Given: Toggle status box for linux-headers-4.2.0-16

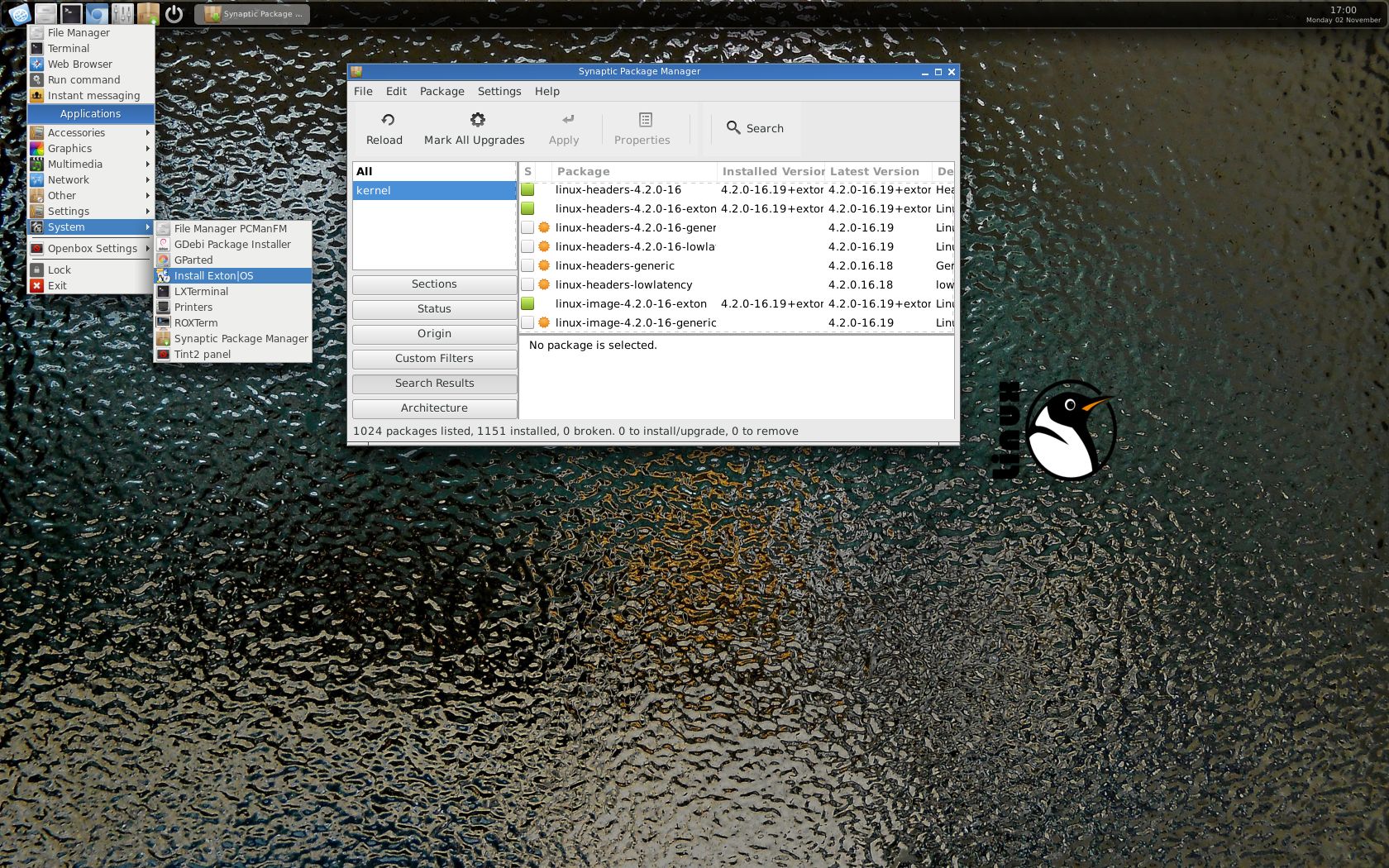Looking at the screenshot, I should [x=527, y=190].
